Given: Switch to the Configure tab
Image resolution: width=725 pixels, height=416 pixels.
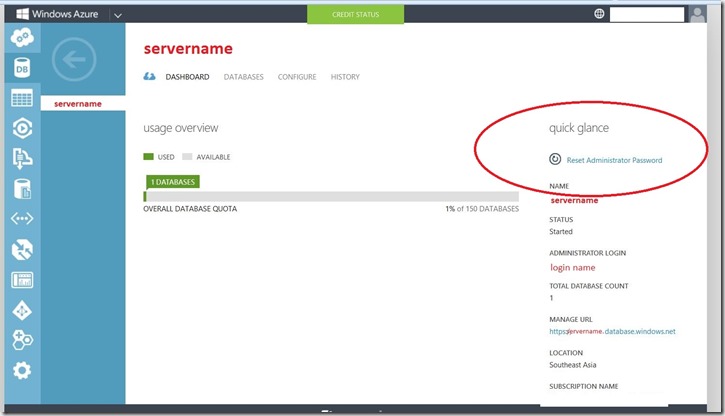Looking at the screenshot, I should [297, 77].
